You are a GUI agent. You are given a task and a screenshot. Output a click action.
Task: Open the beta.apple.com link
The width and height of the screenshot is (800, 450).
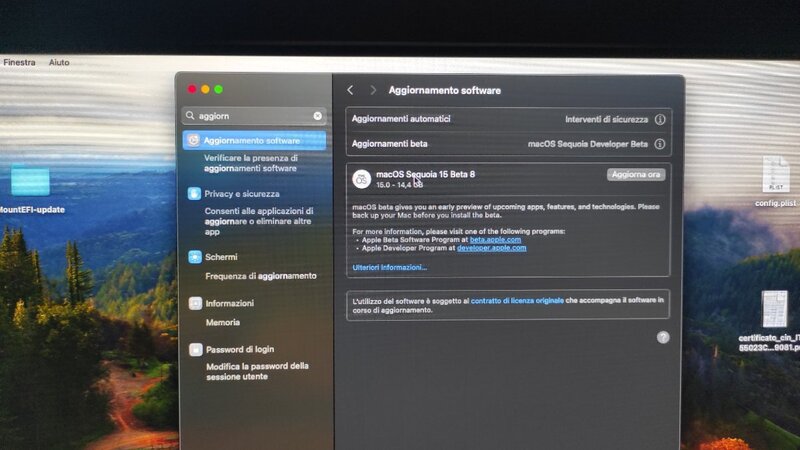click(x=495, y=239)
